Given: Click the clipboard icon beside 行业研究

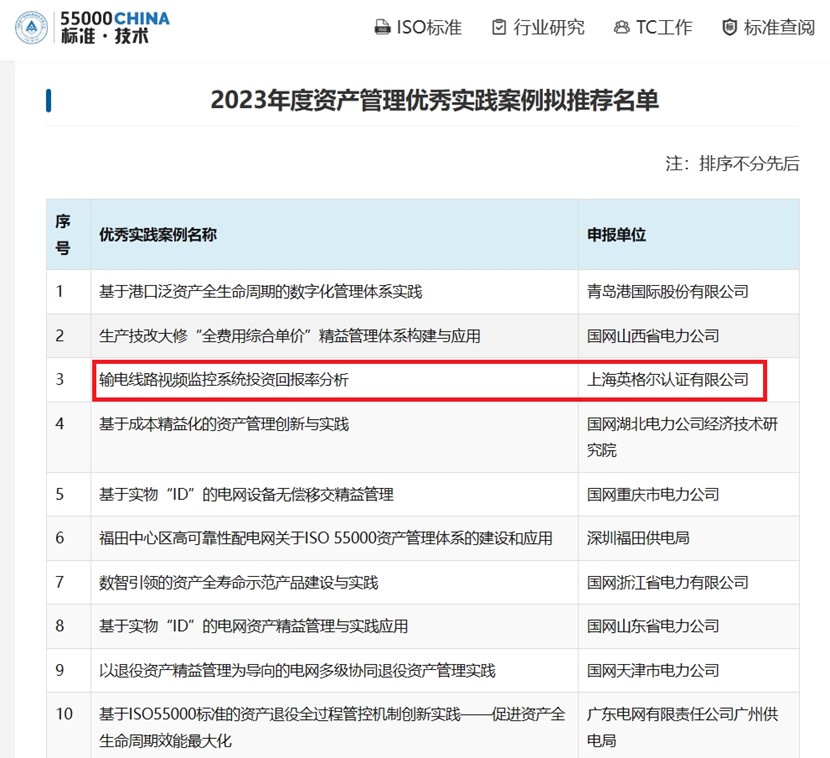Looking at the screenshot, I should click(499, 27).
